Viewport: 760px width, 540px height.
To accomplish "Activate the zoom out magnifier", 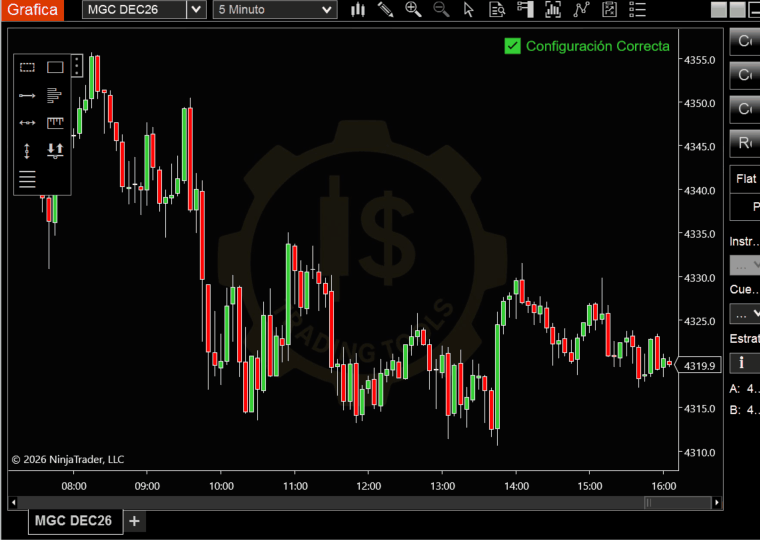I will click(441, 10).
